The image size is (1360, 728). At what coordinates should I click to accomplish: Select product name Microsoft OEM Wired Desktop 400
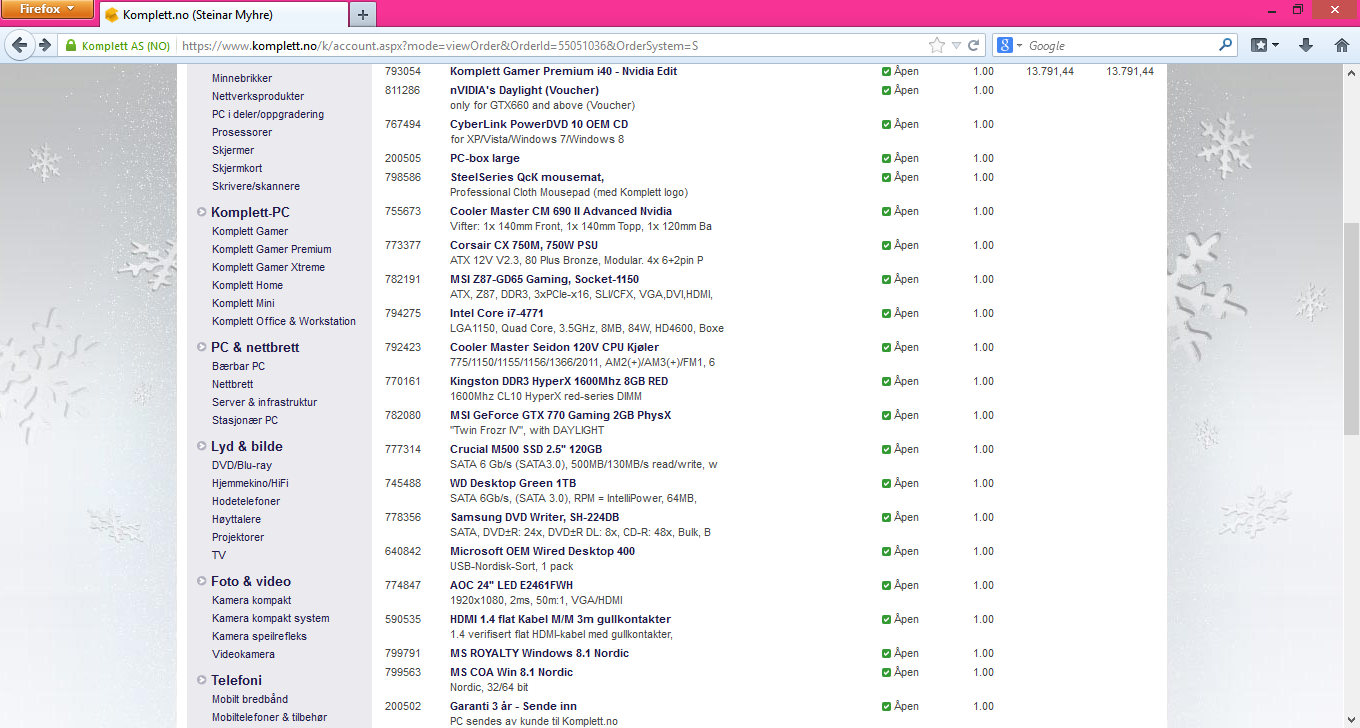542,551
